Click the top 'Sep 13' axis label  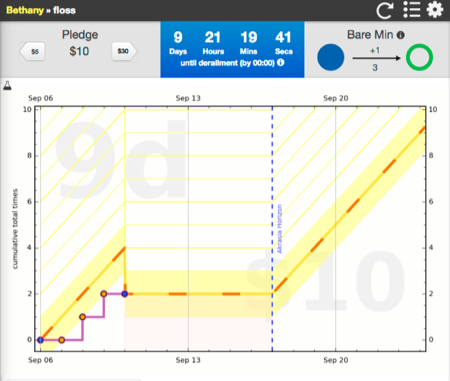pos(188,98)
